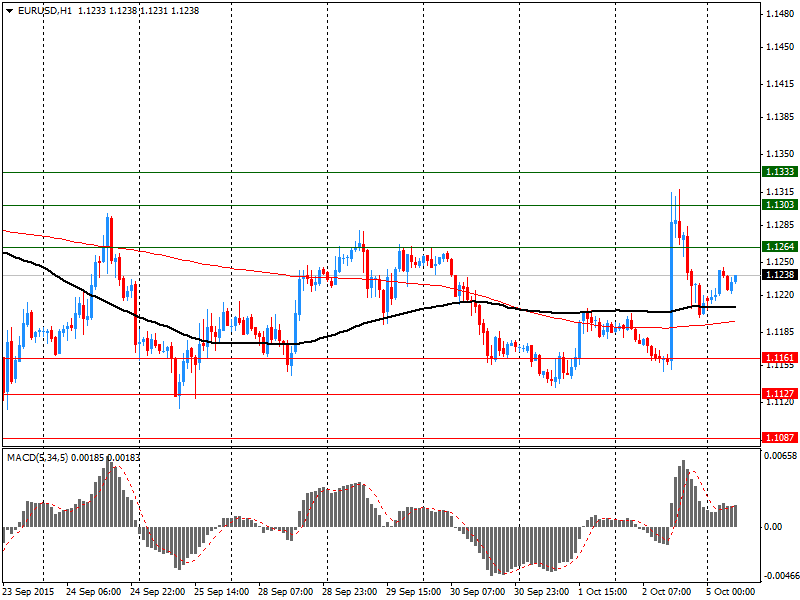Select the 1.1415 price scale value
The image size is (800, 600).
click(780, 84)
